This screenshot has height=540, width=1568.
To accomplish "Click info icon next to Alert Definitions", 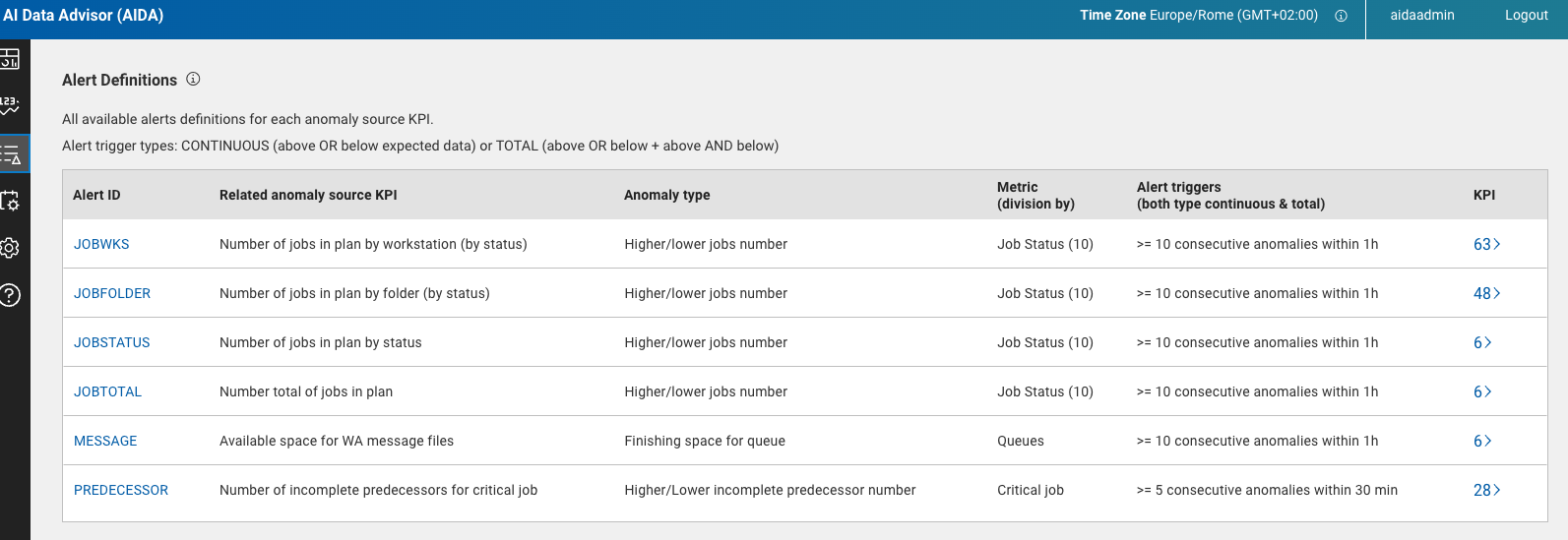I will pos(193,79).
